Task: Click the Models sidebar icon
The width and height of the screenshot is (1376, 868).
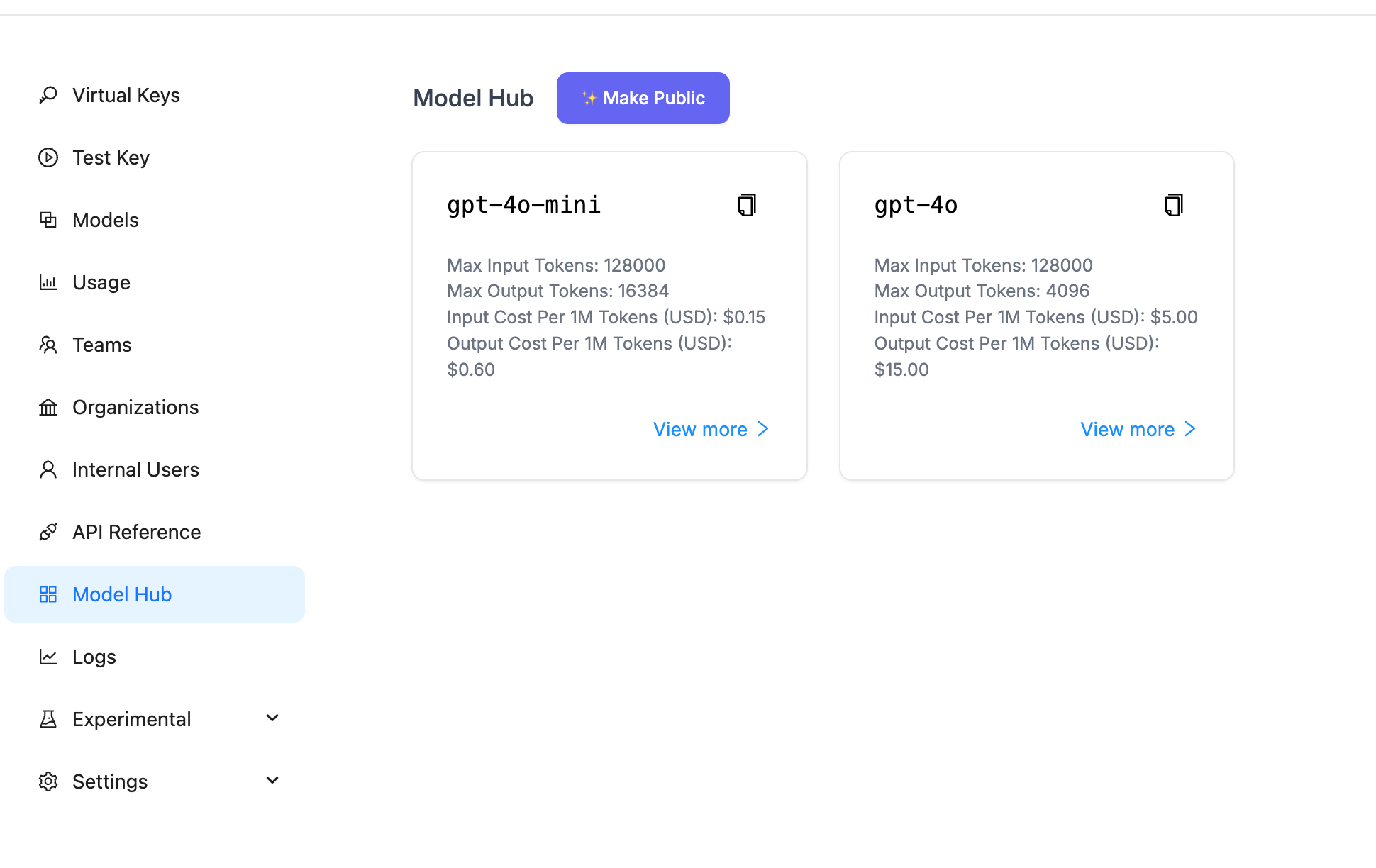Action: (48, 220)
